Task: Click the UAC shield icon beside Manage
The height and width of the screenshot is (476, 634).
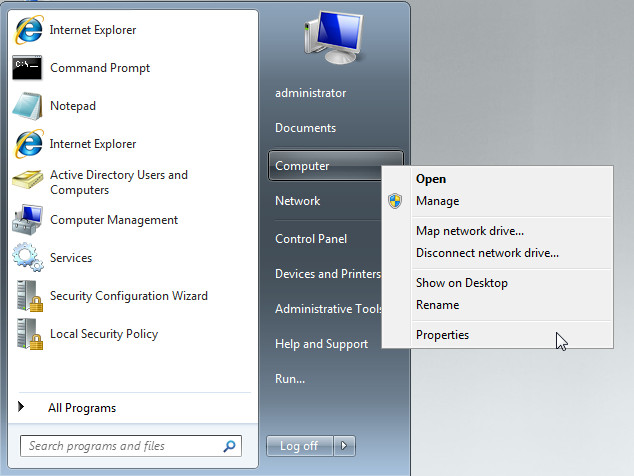Action: point(395,201)
